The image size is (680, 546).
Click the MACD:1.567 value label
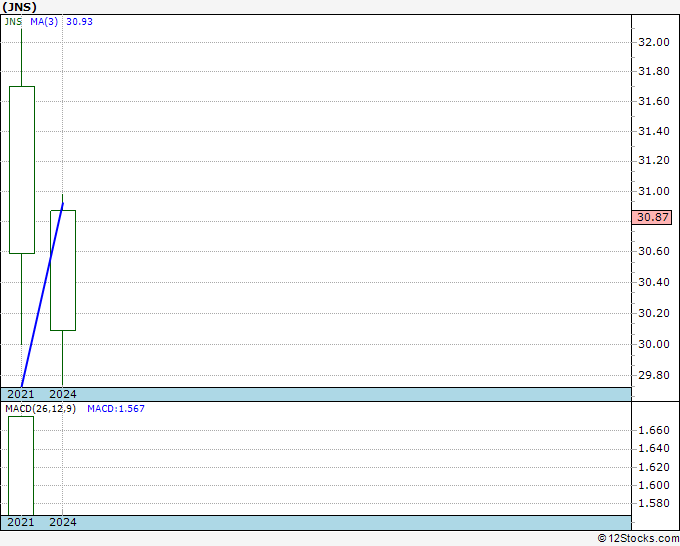point(116,409)
